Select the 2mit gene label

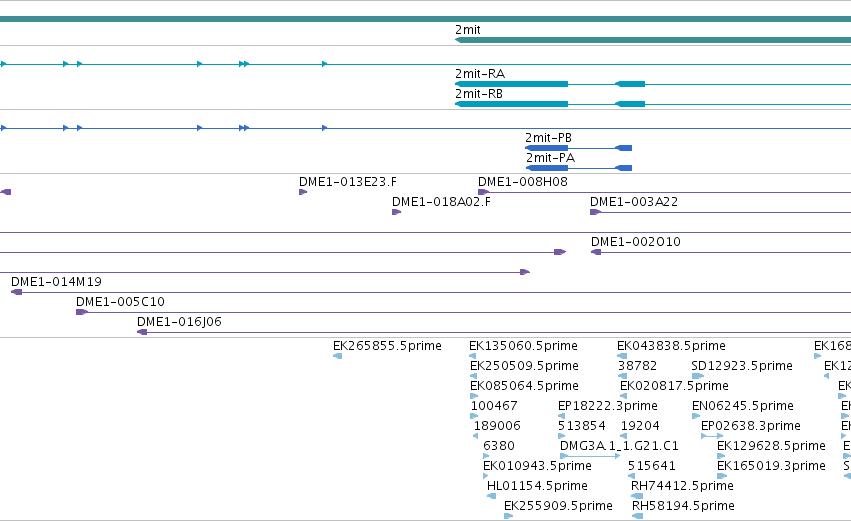pyautogui.click(x=467, y=30)
